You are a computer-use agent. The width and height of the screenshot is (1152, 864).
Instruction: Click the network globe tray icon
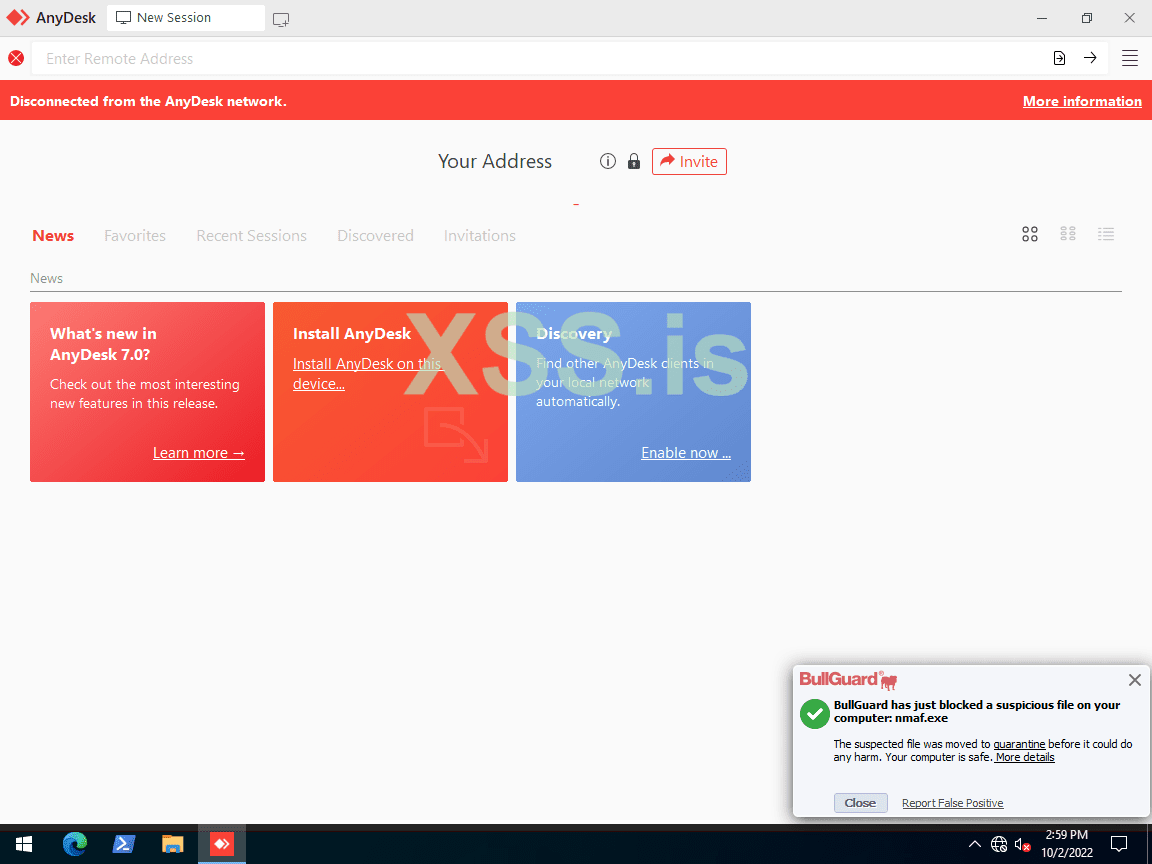pyautogui.click(x=998, y=844)
